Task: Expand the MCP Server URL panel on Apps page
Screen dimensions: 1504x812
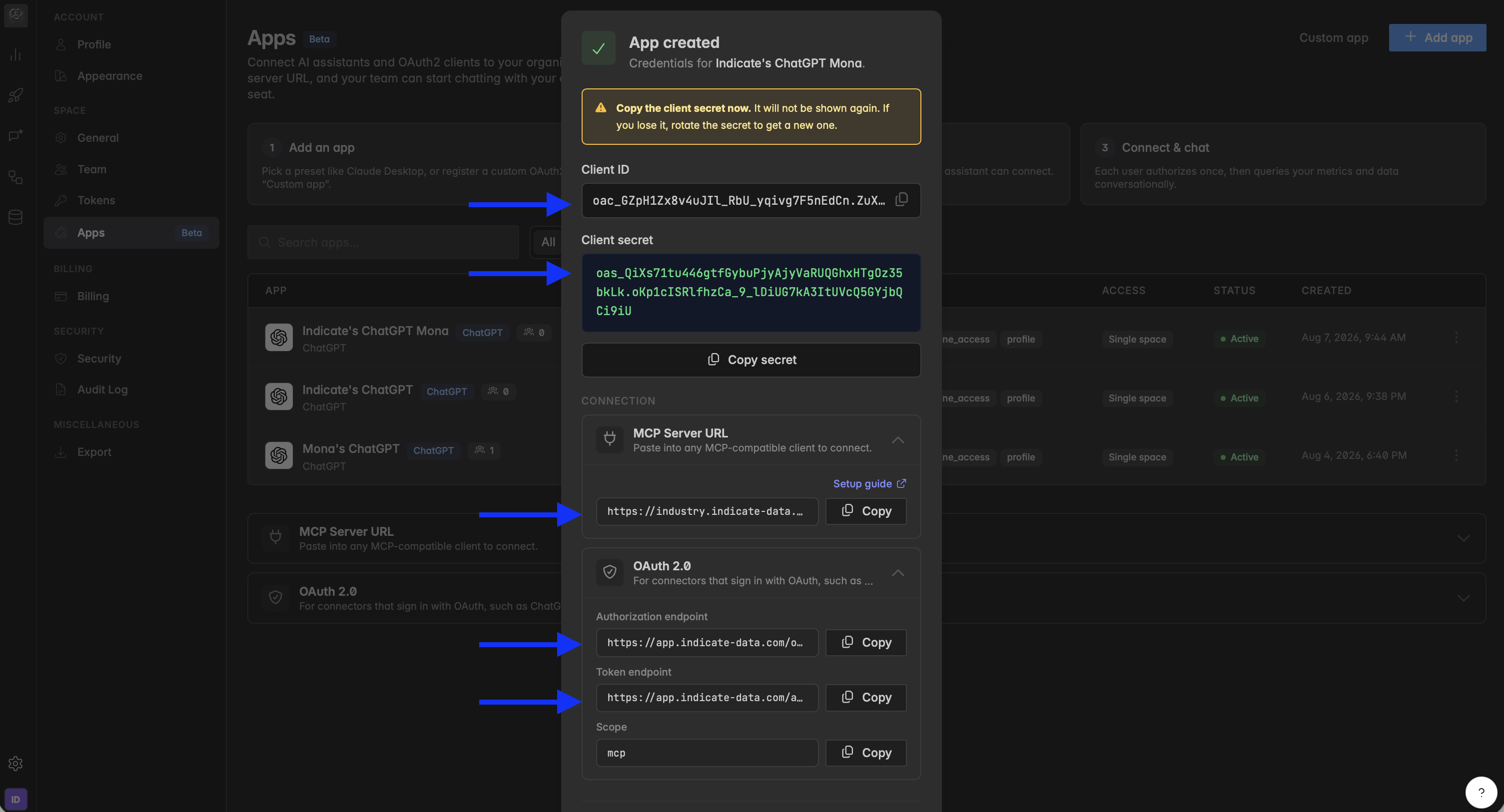Action: pos(1463,538)
